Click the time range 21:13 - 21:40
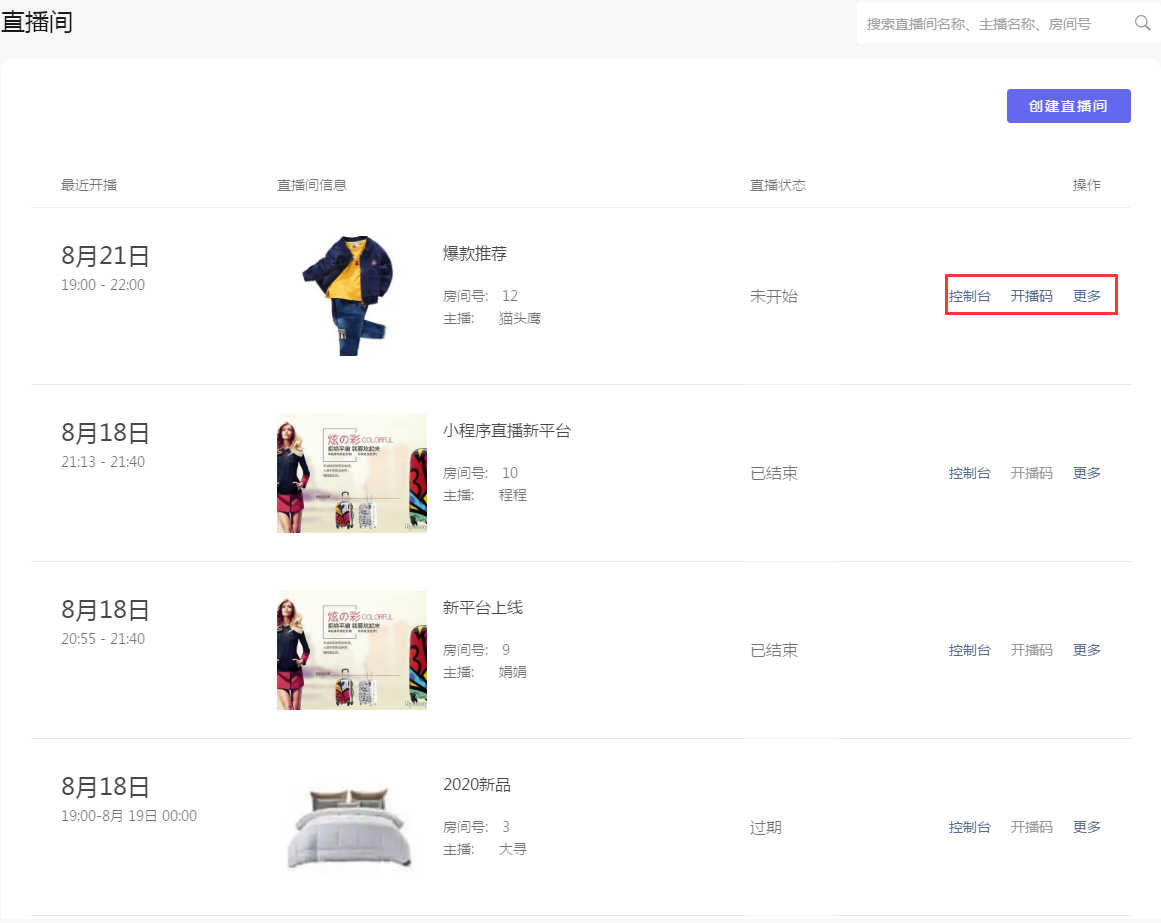 103,462
